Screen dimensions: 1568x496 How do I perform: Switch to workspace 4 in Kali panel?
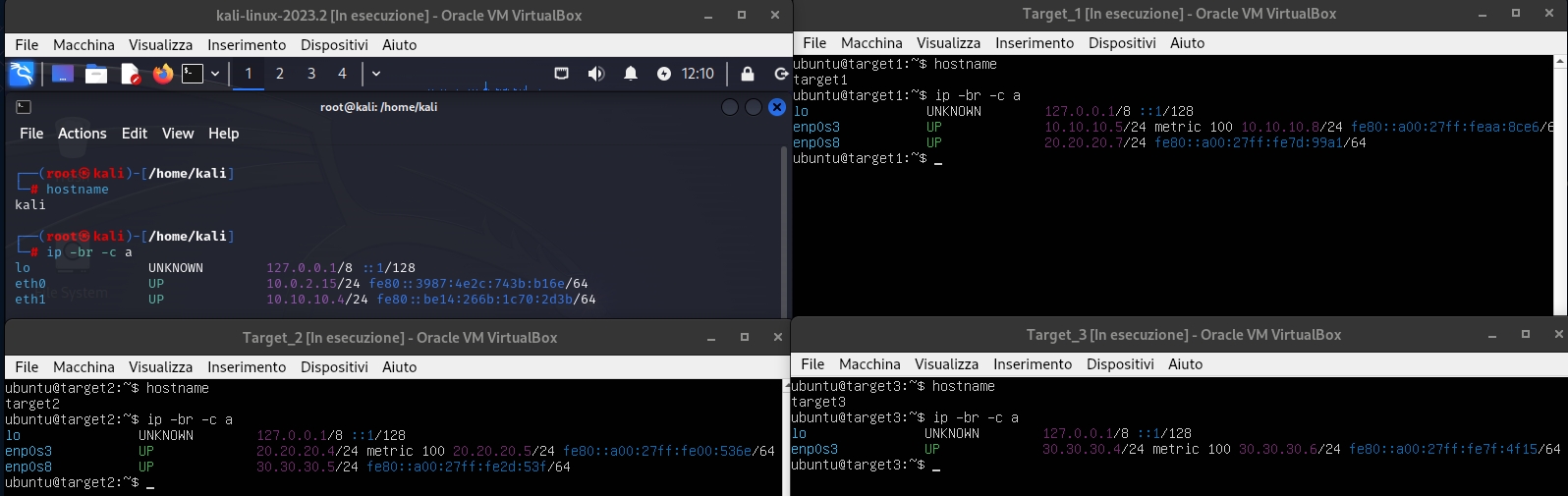click(342, 74)
